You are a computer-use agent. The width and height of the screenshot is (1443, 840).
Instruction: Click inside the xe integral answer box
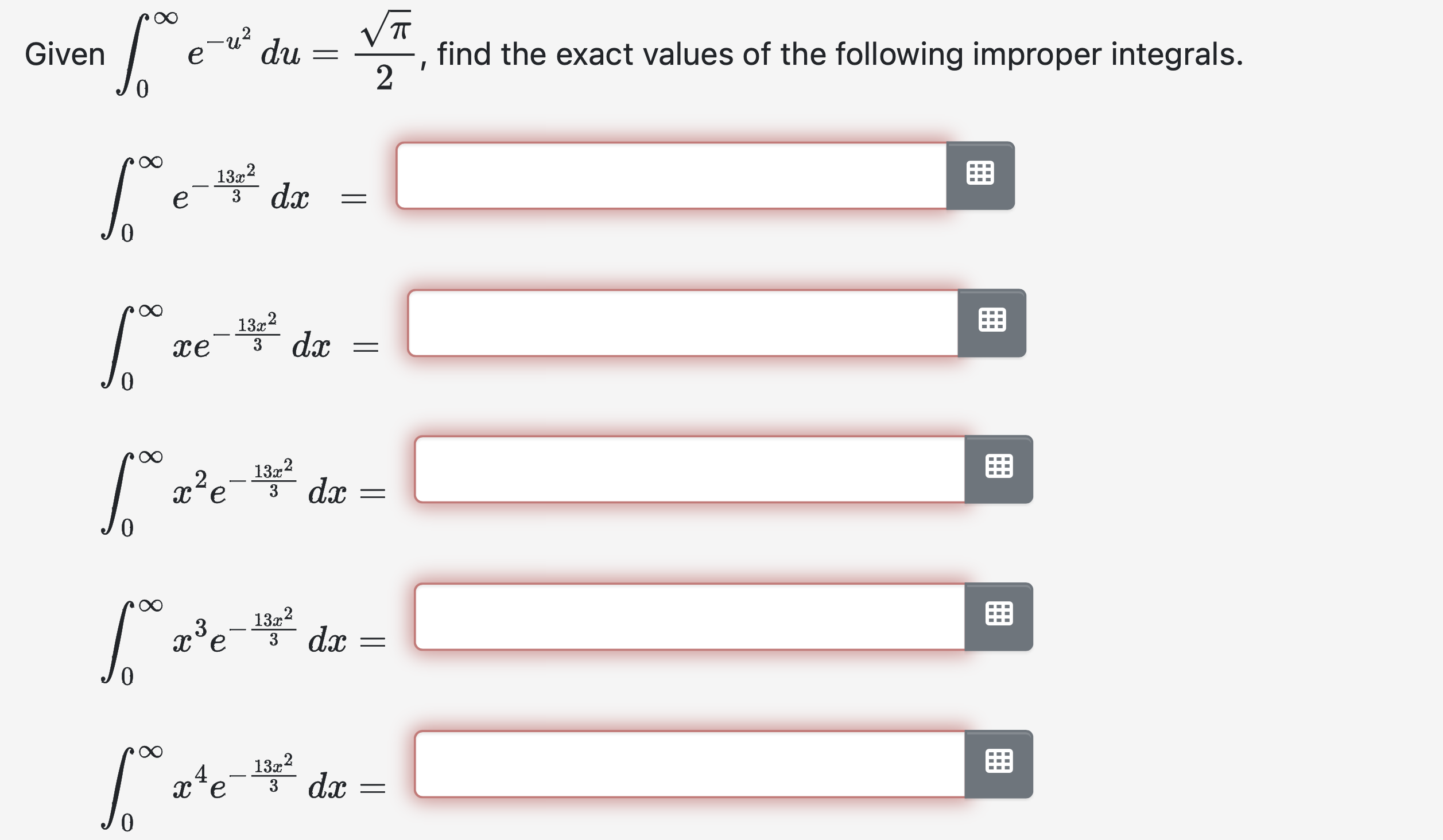pos(683,324)
